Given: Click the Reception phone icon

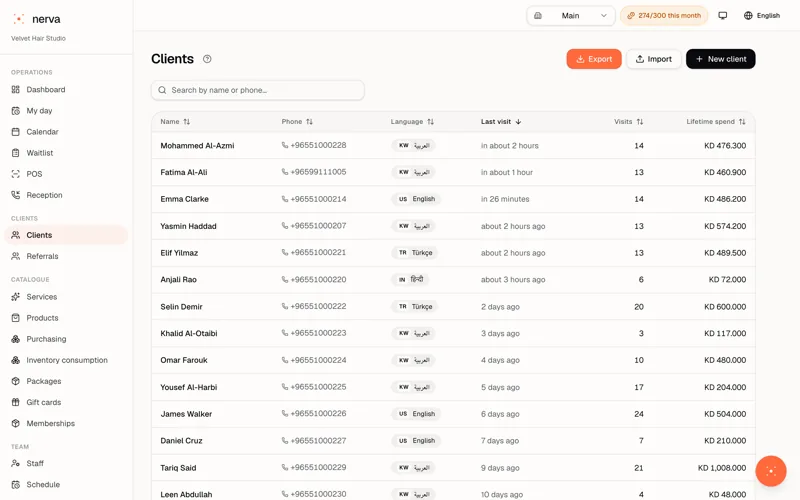Looking at the screenshot, I should [16, 195].
